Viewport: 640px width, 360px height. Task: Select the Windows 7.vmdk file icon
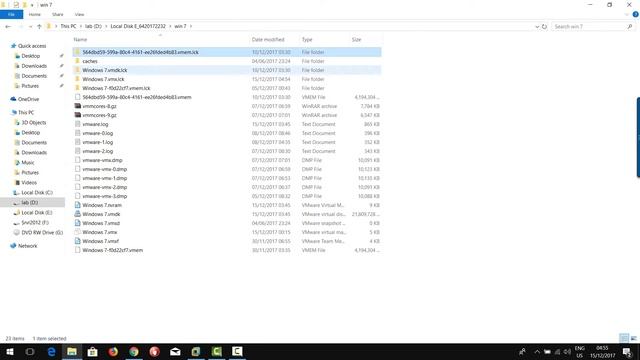[x=78, y=214]
